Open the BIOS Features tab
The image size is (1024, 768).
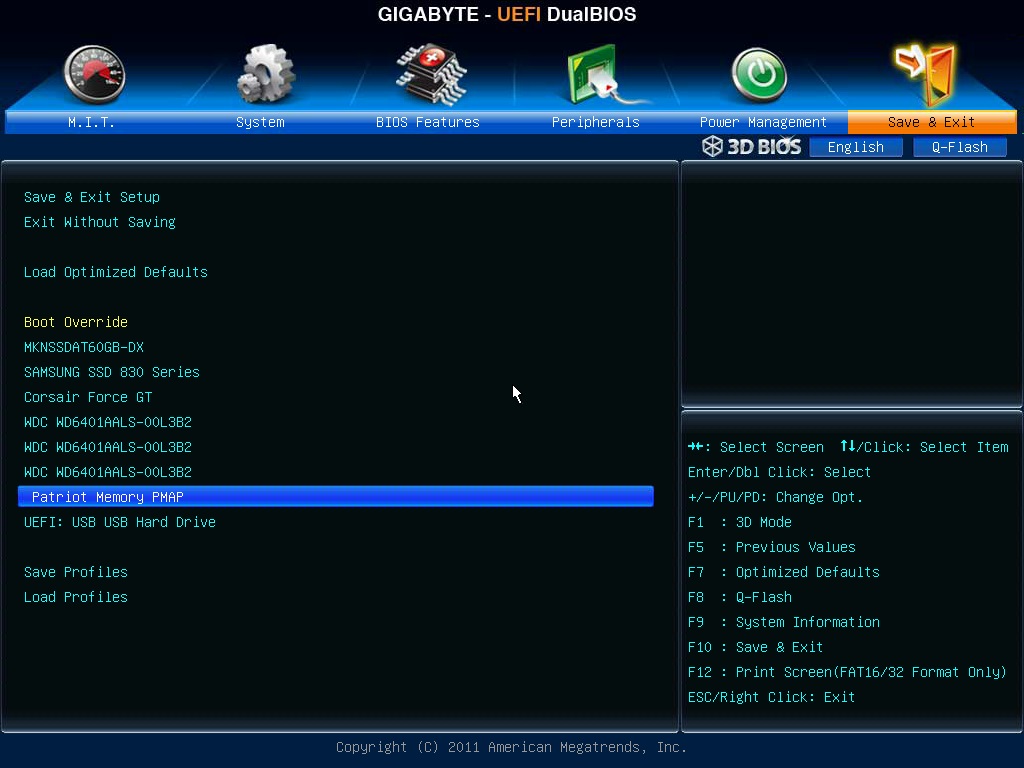point(428,122)
